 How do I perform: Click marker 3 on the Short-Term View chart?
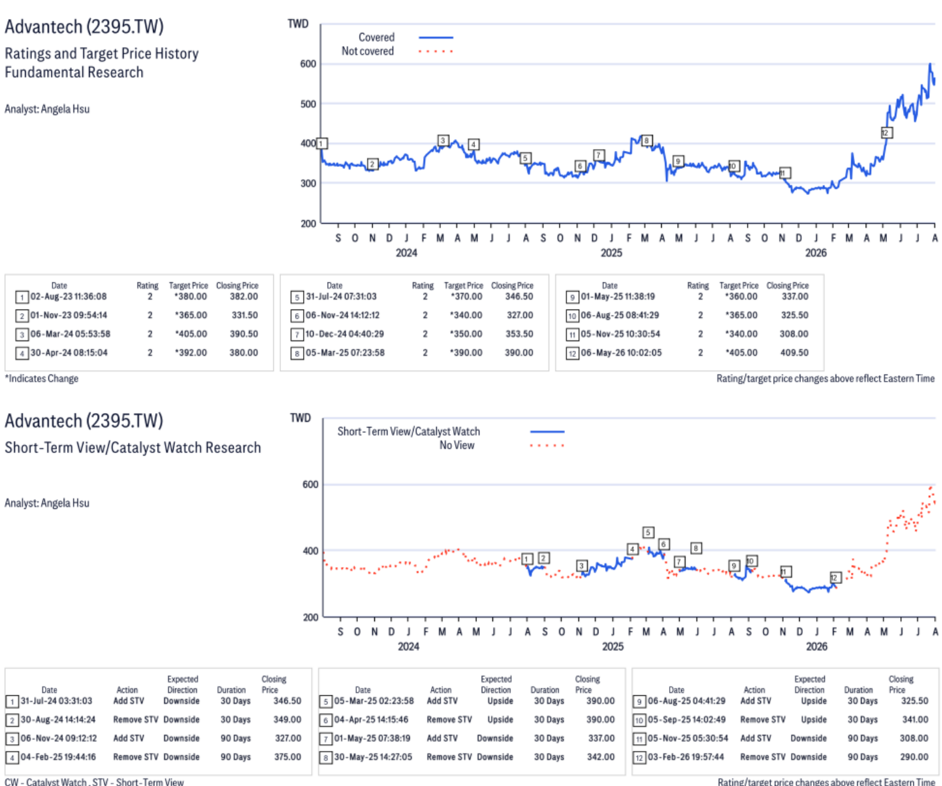pyautogui.click(x=581, y=565)
